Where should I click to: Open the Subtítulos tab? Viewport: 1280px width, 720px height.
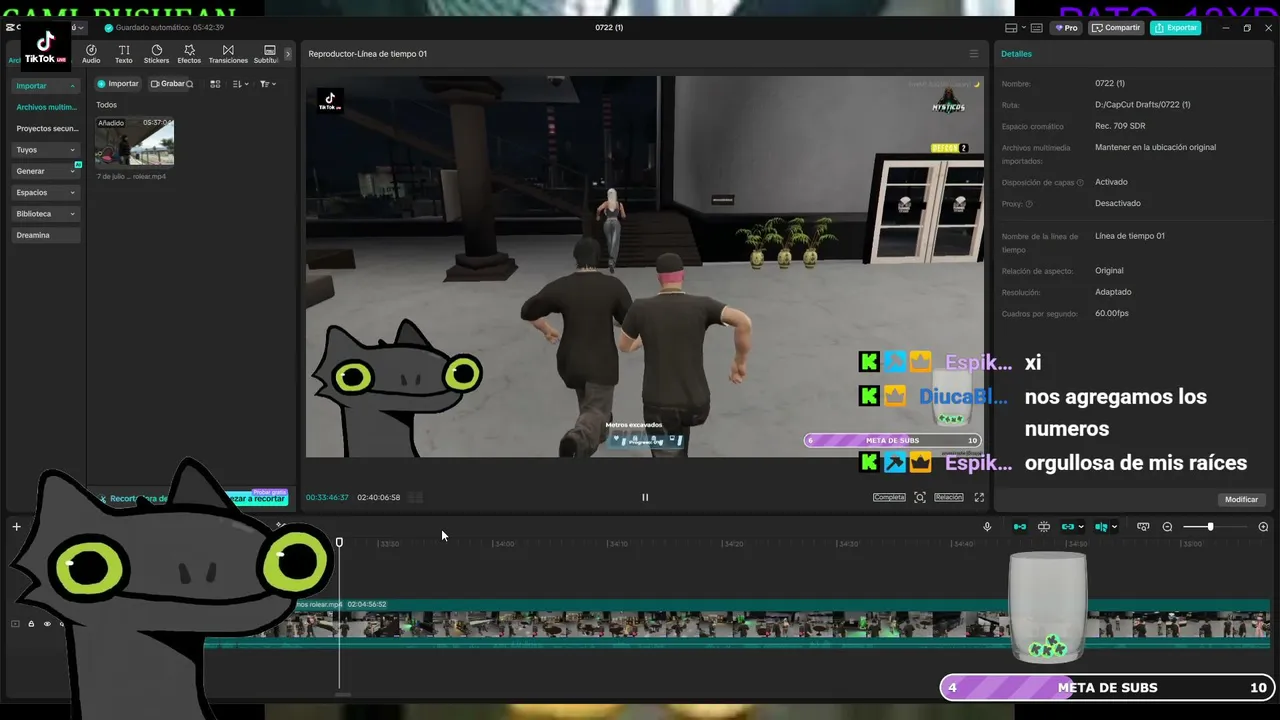tap(267, 54)
